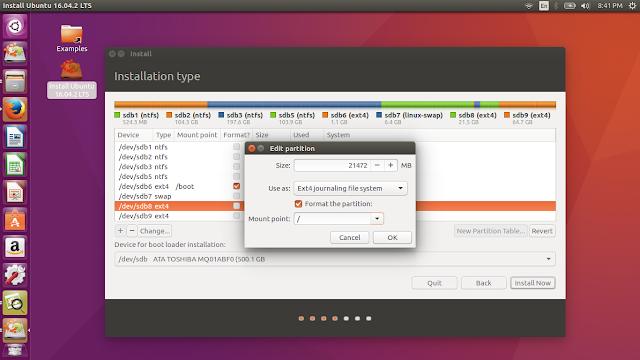Open Firefox from the launcher
The width and height of the screenshot is (640, 360).
click(15, 109)
